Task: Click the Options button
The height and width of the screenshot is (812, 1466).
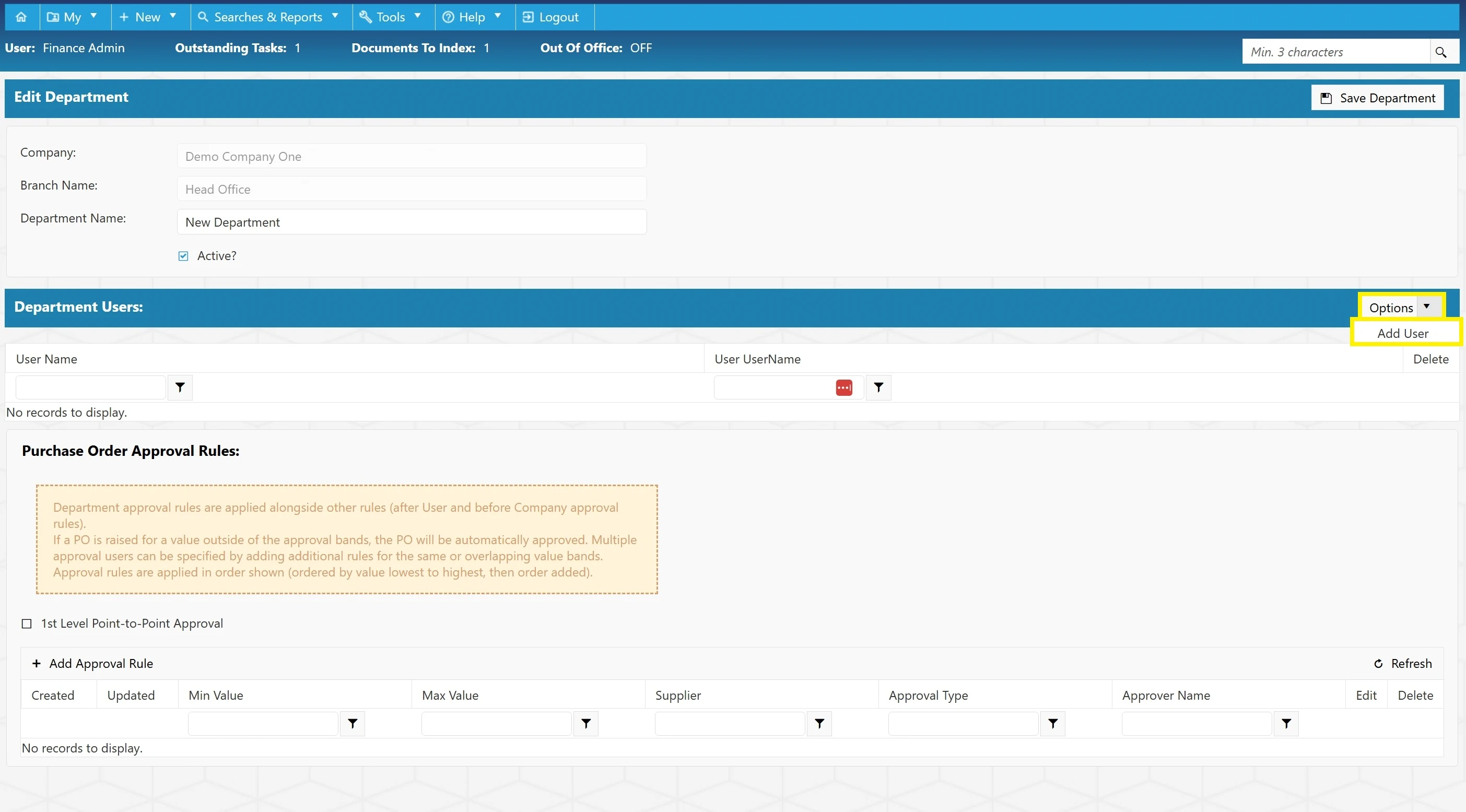Action: point(1391,307)
